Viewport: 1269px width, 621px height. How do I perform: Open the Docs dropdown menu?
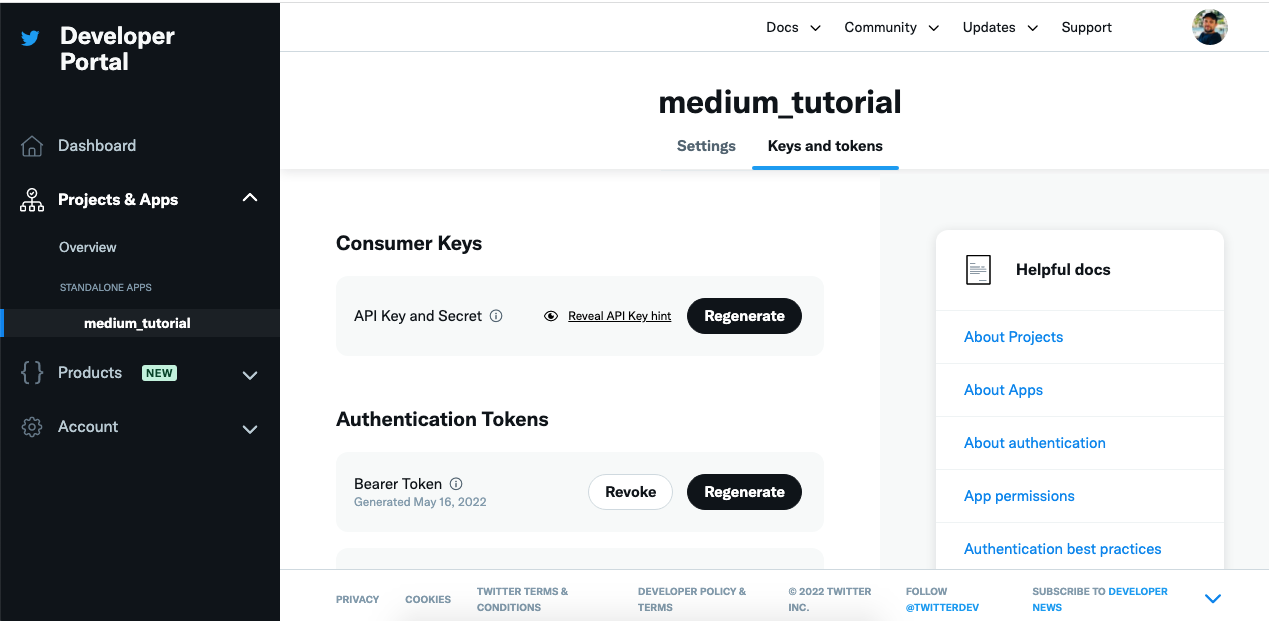point(794,27)
